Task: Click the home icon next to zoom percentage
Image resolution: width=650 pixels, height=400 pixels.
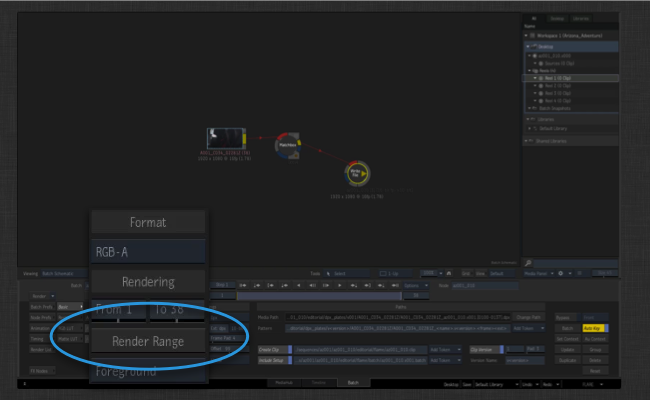Action: 449,274
